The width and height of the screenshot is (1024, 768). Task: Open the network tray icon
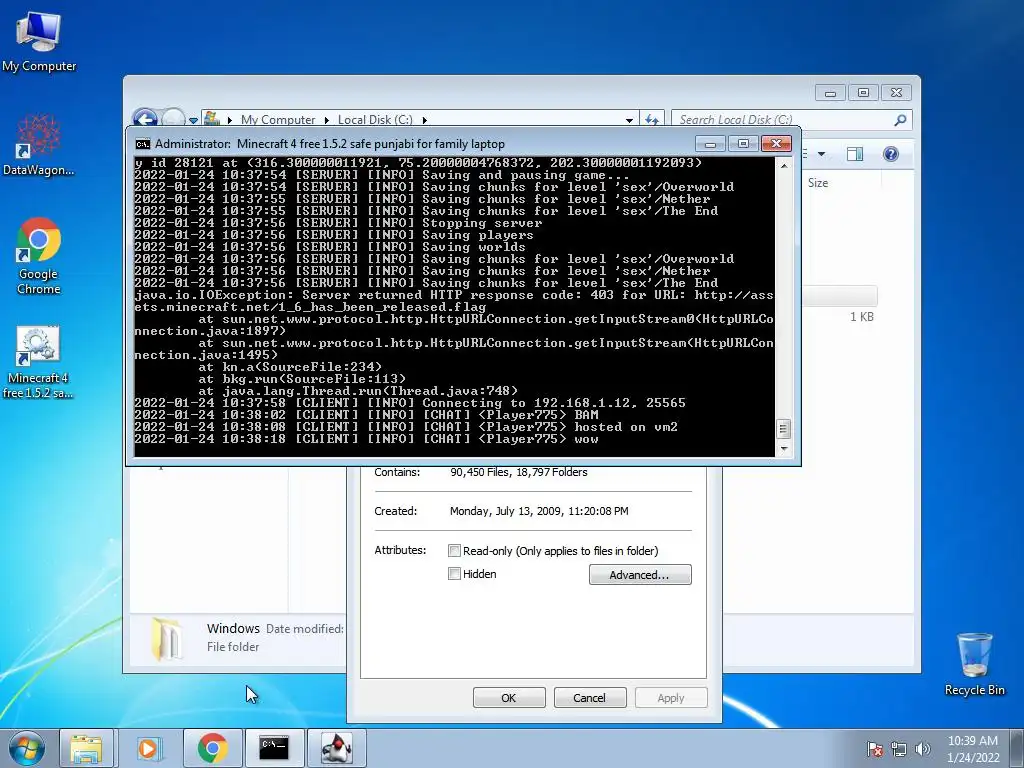coord(899,749)
